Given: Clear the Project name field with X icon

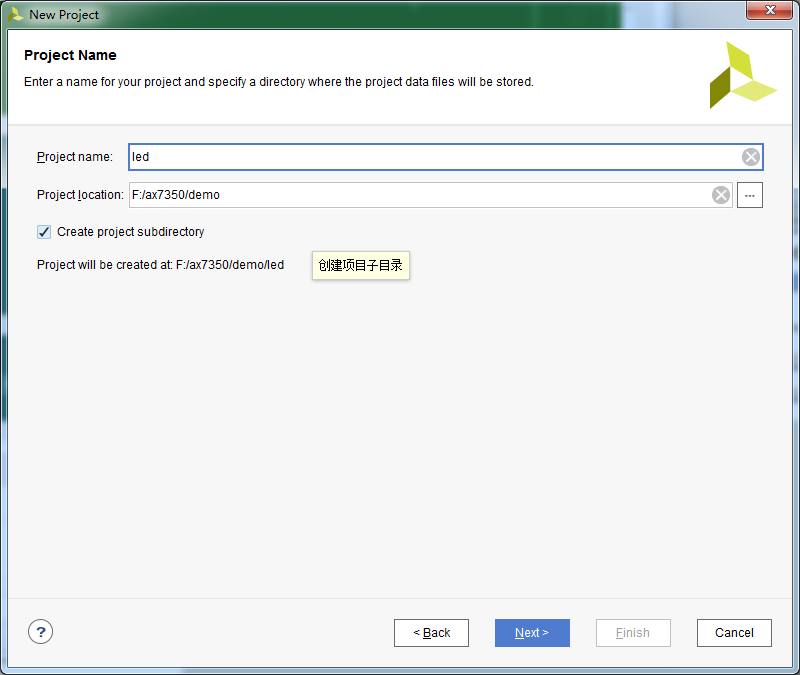Looking at the screenshot, I should pos(751,157).
